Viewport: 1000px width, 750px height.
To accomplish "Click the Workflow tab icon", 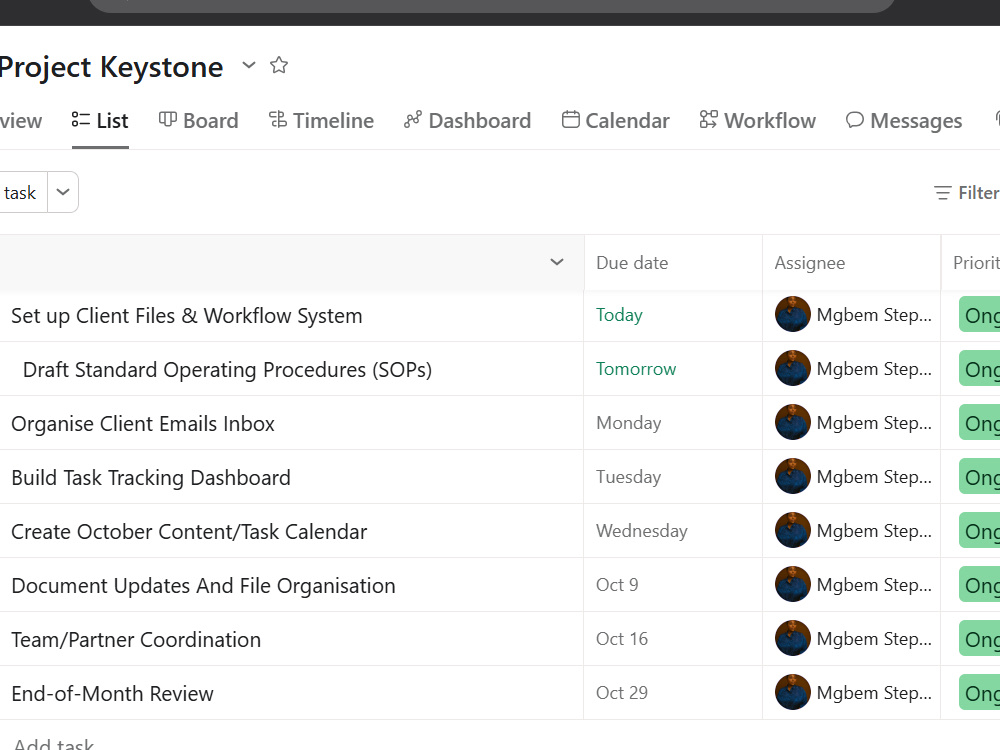I will tap(709, 119).
